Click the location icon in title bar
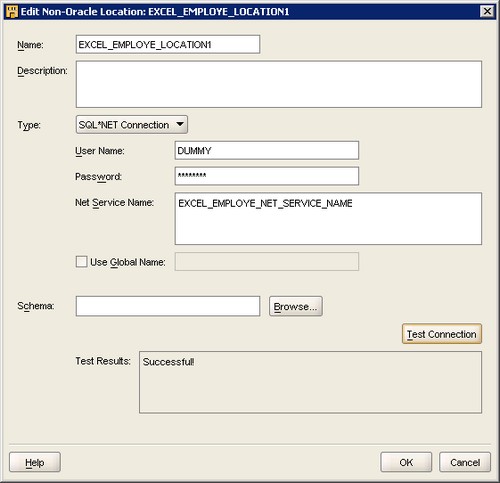 click(x=12, y=12)
